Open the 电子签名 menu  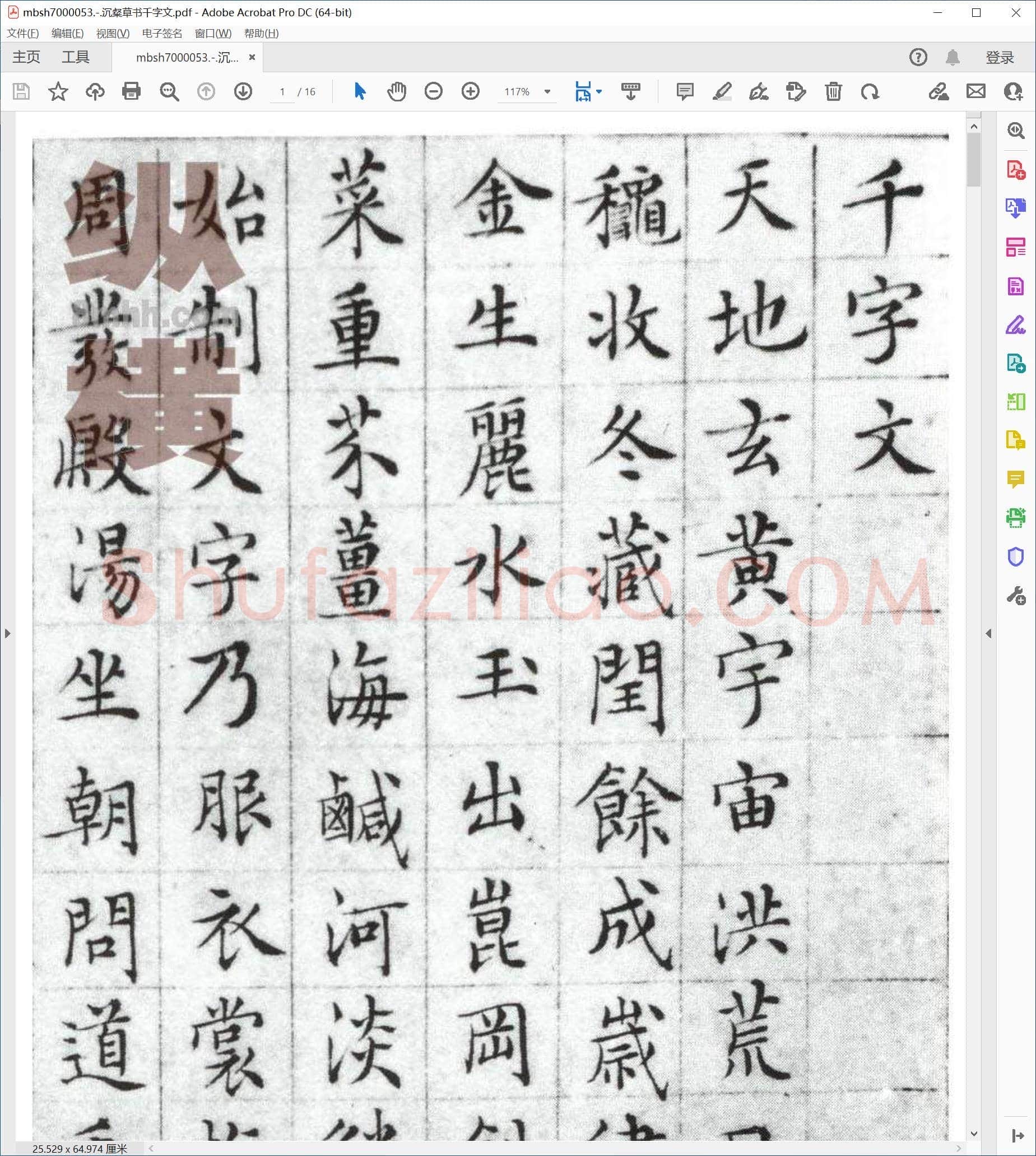pyautogui.click(x=162, y=33)
